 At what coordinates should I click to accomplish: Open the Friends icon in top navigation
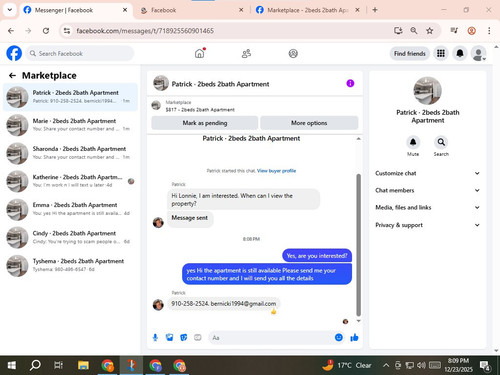tap(246, 53)
